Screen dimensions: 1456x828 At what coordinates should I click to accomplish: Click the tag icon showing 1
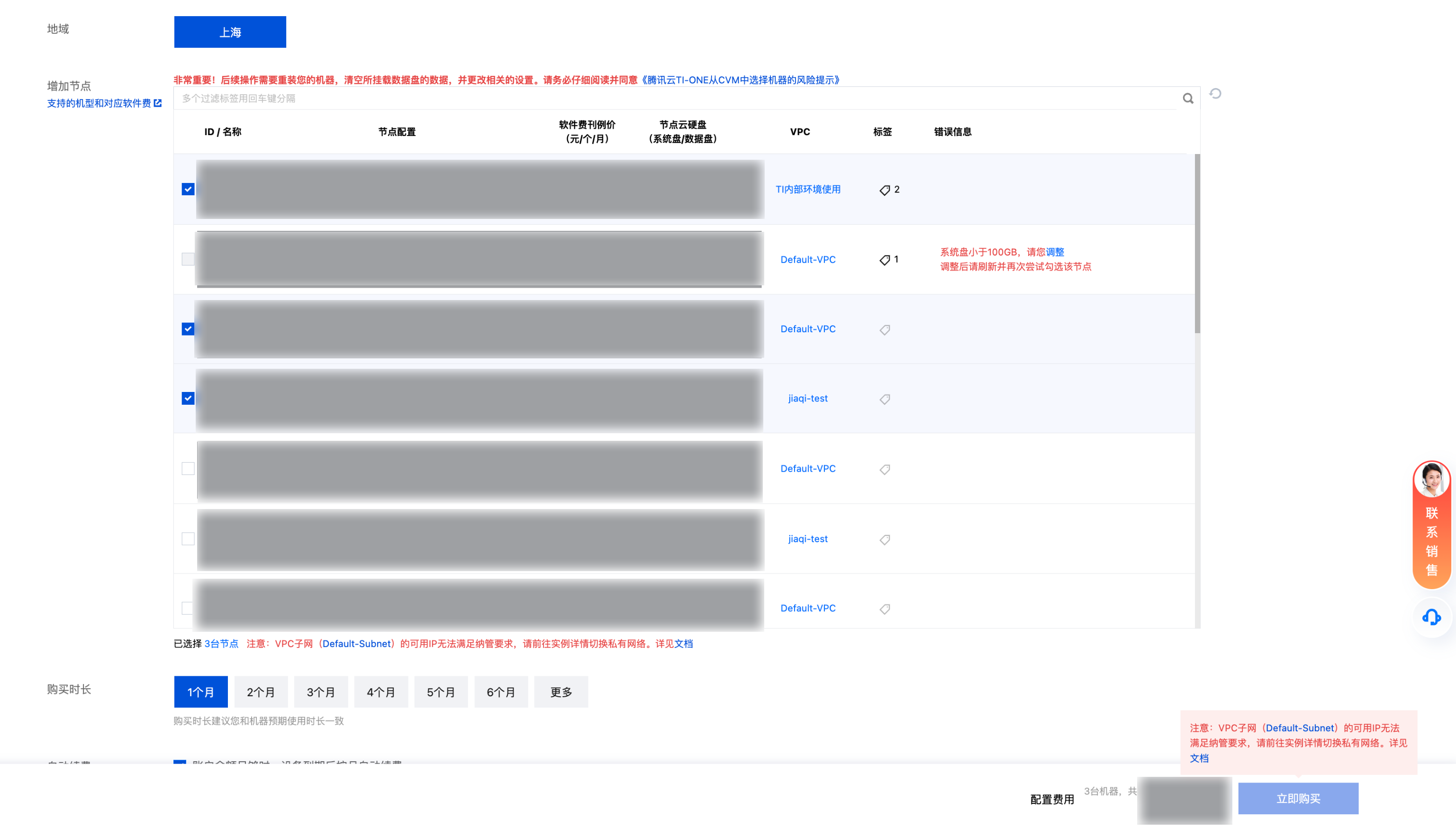pos(885,260)
